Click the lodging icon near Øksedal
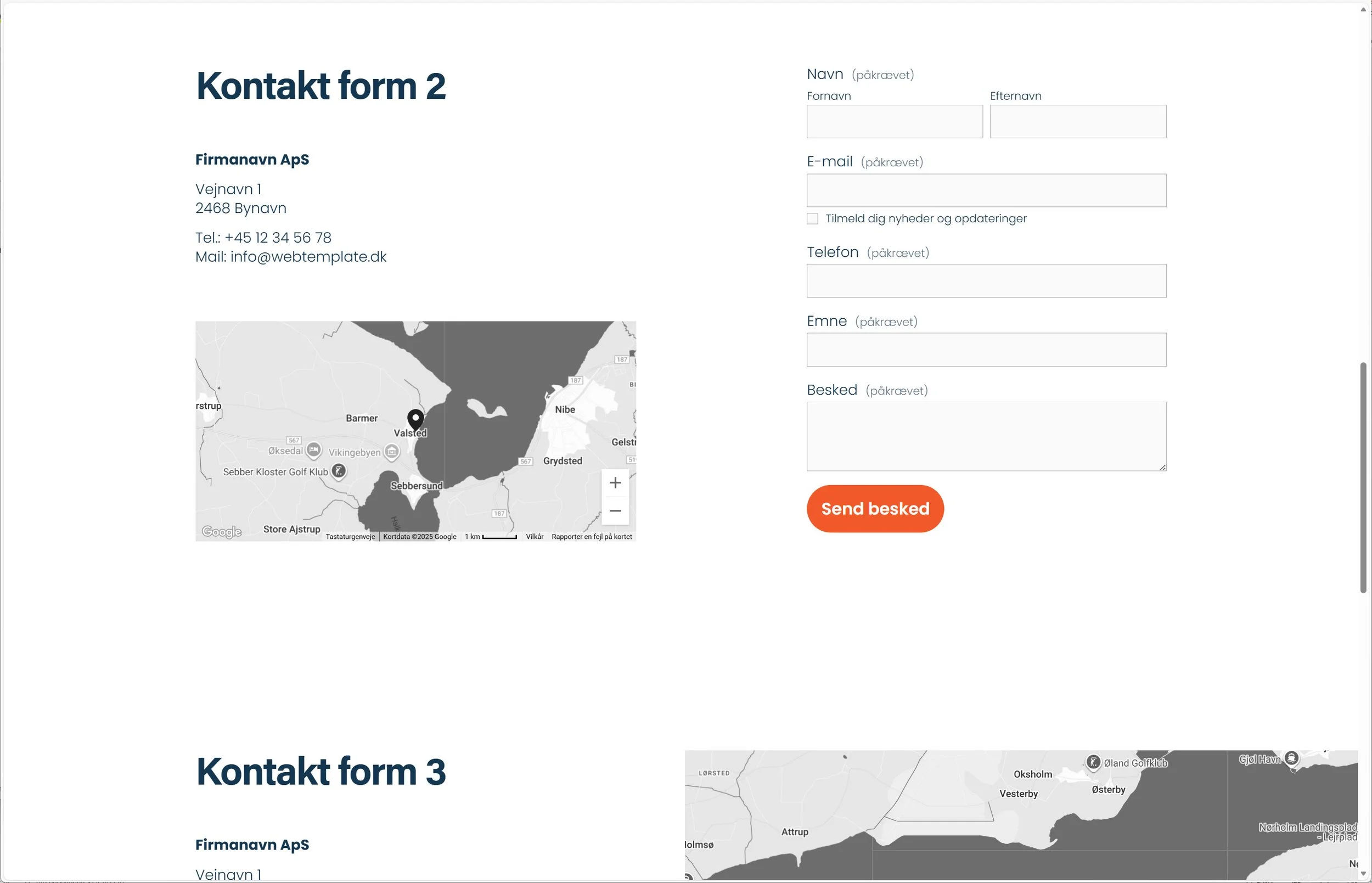Screen dimensions: 1372x883 coord(313,451)
